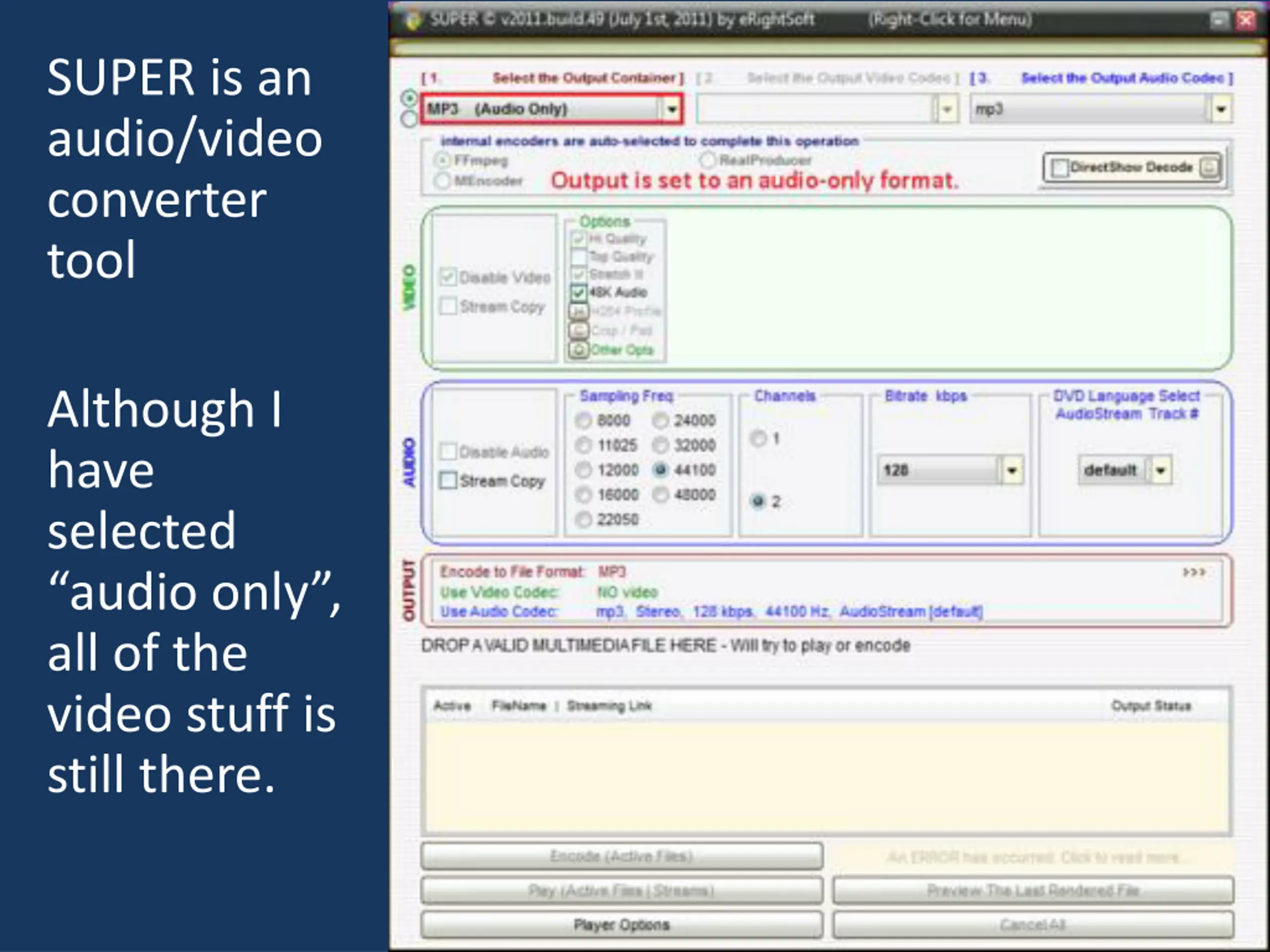Click the Crop / Pad icon button
Image resolution: width=1270 pixels, height=952 pixels.
[579, 331]
